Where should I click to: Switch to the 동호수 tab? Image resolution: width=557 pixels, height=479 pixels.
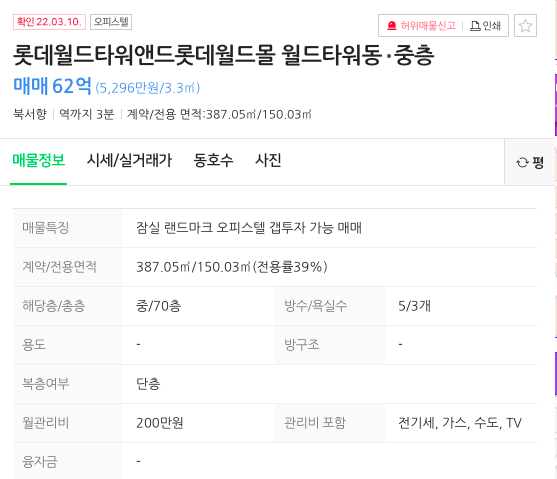point(213,160)
